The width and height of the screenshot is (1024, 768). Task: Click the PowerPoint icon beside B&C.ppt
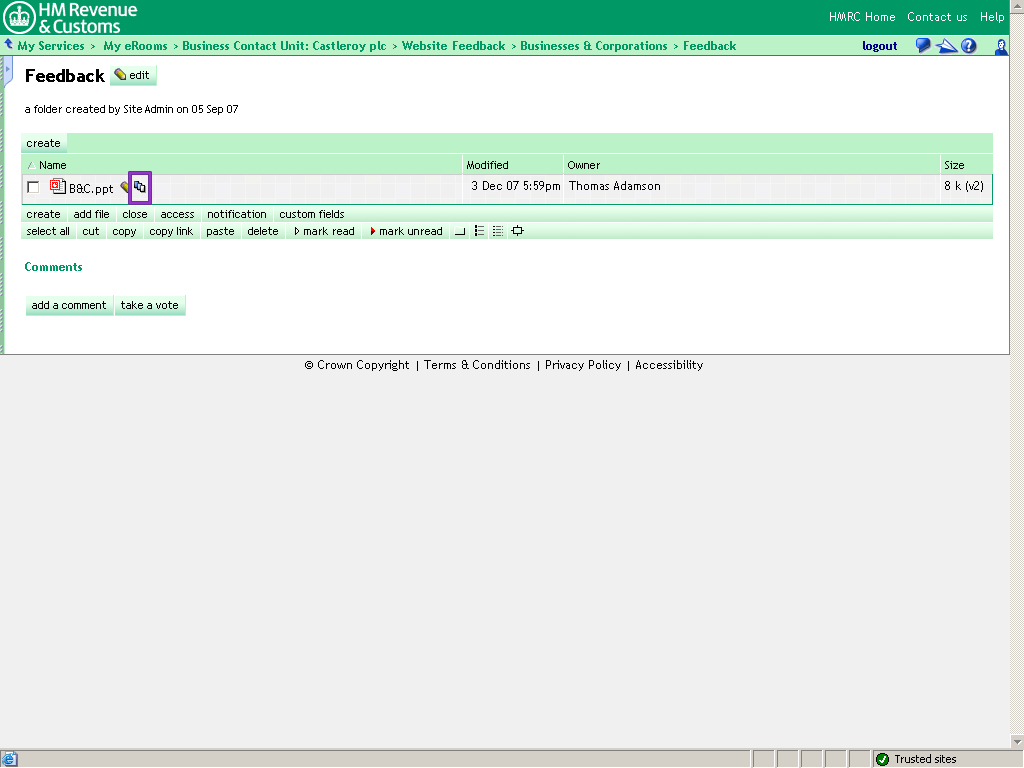pos(57,187)
